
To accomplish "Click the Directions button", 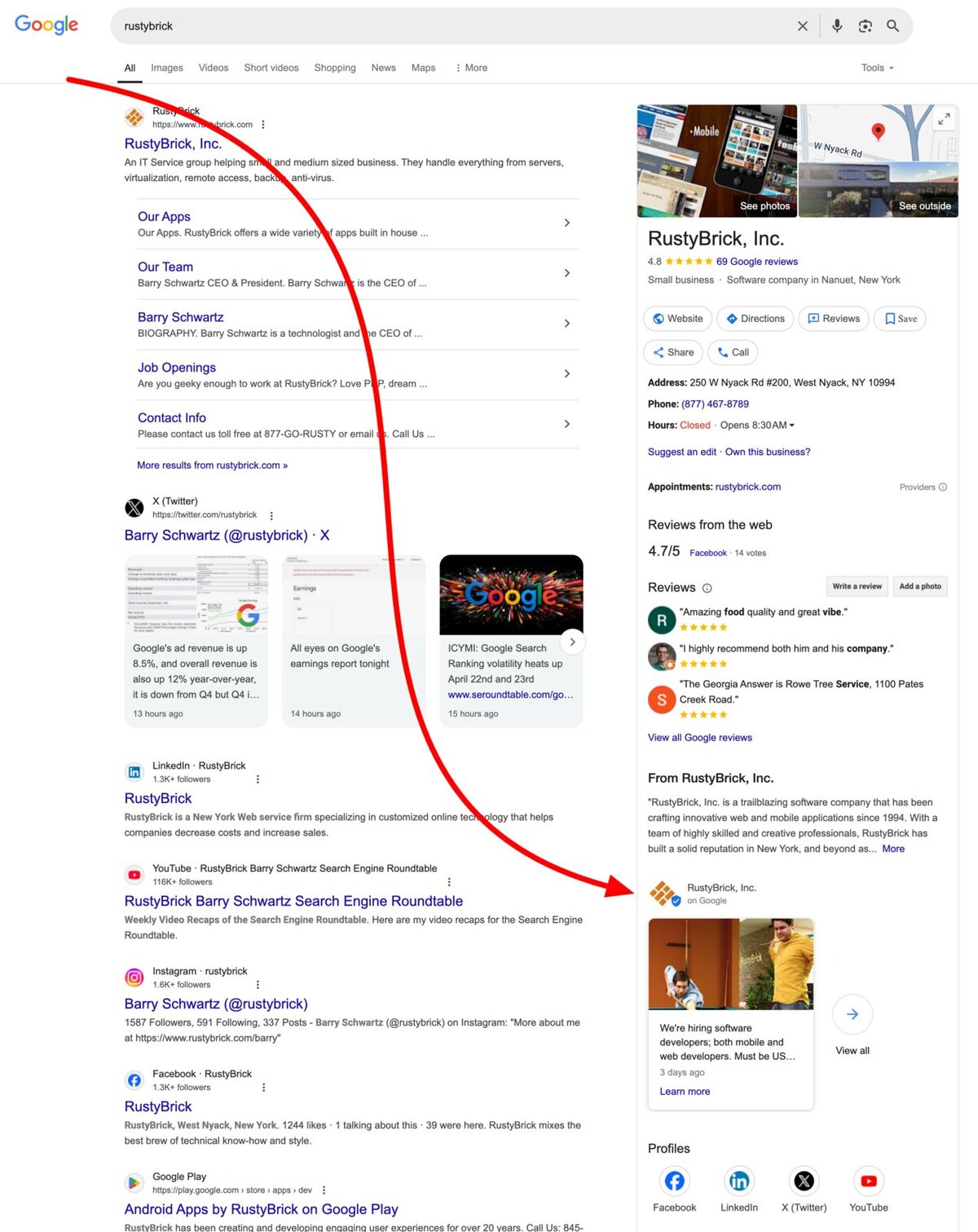I will tap(755, 319).
